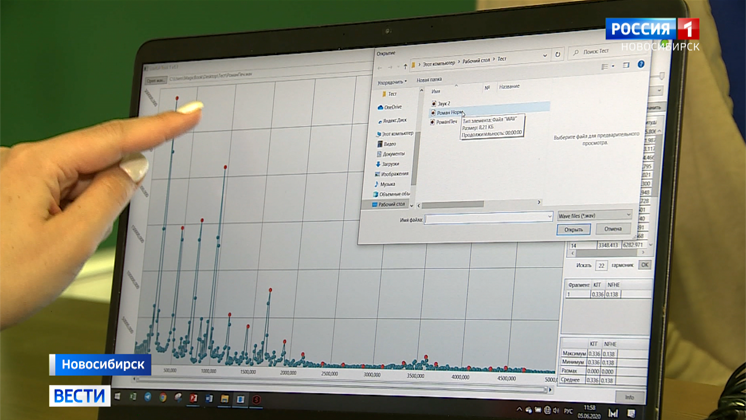Open Word from the taskbar

click(x=209, y=399)
